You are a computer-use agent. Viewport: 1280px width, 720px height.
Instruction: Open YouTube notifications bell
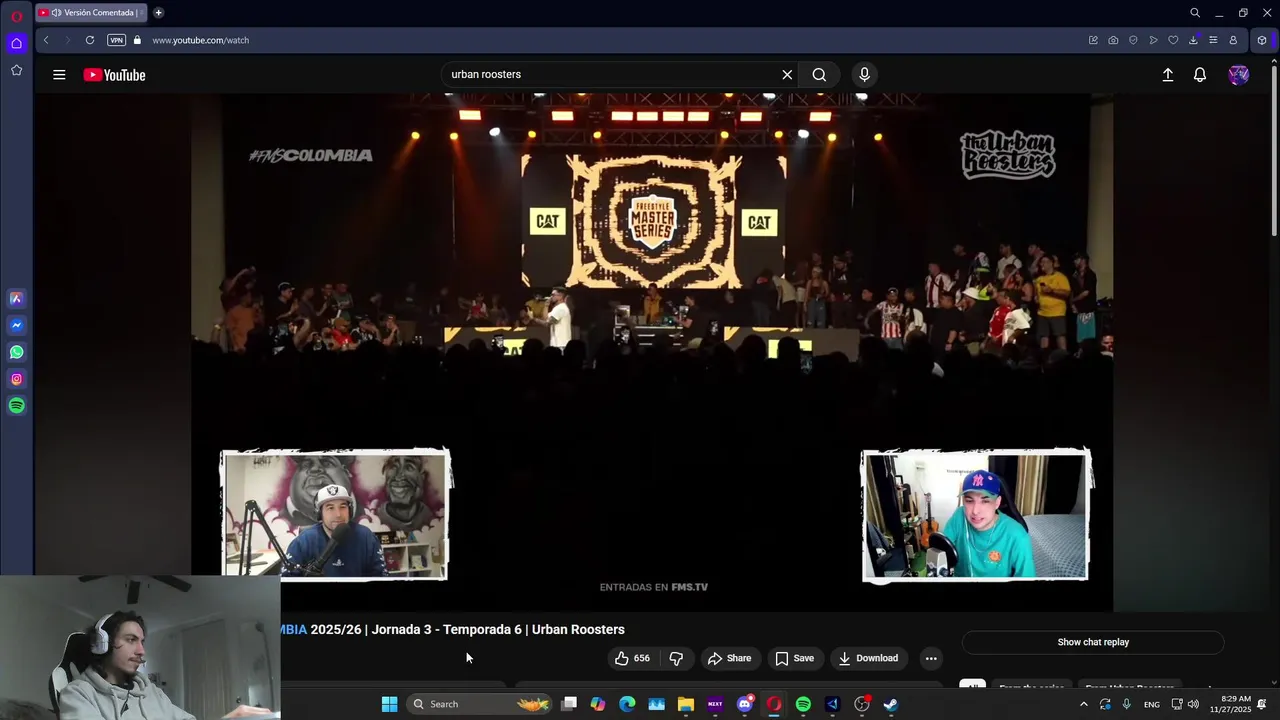[x=1200, y=75]
